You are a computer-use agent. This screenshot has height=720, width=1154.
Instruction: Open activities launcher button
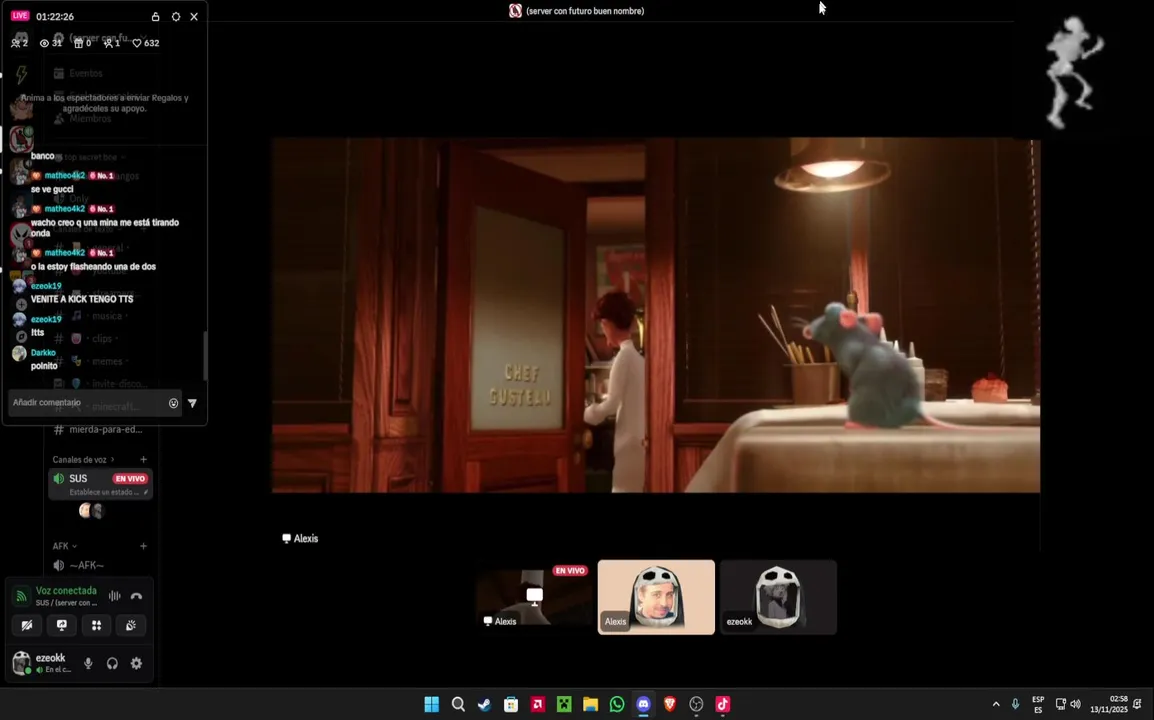pyautogui.click(x=96, y=625)
